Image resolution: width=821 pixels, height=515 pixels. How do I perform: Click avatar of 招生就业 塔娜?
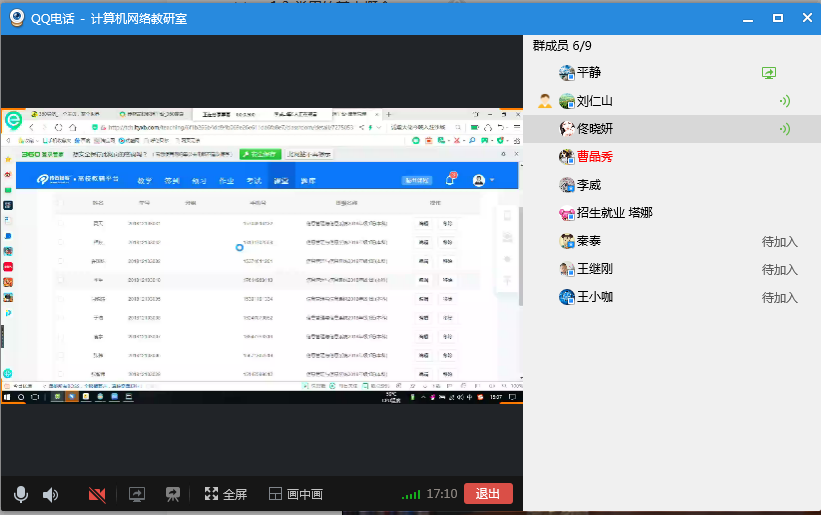567,213
